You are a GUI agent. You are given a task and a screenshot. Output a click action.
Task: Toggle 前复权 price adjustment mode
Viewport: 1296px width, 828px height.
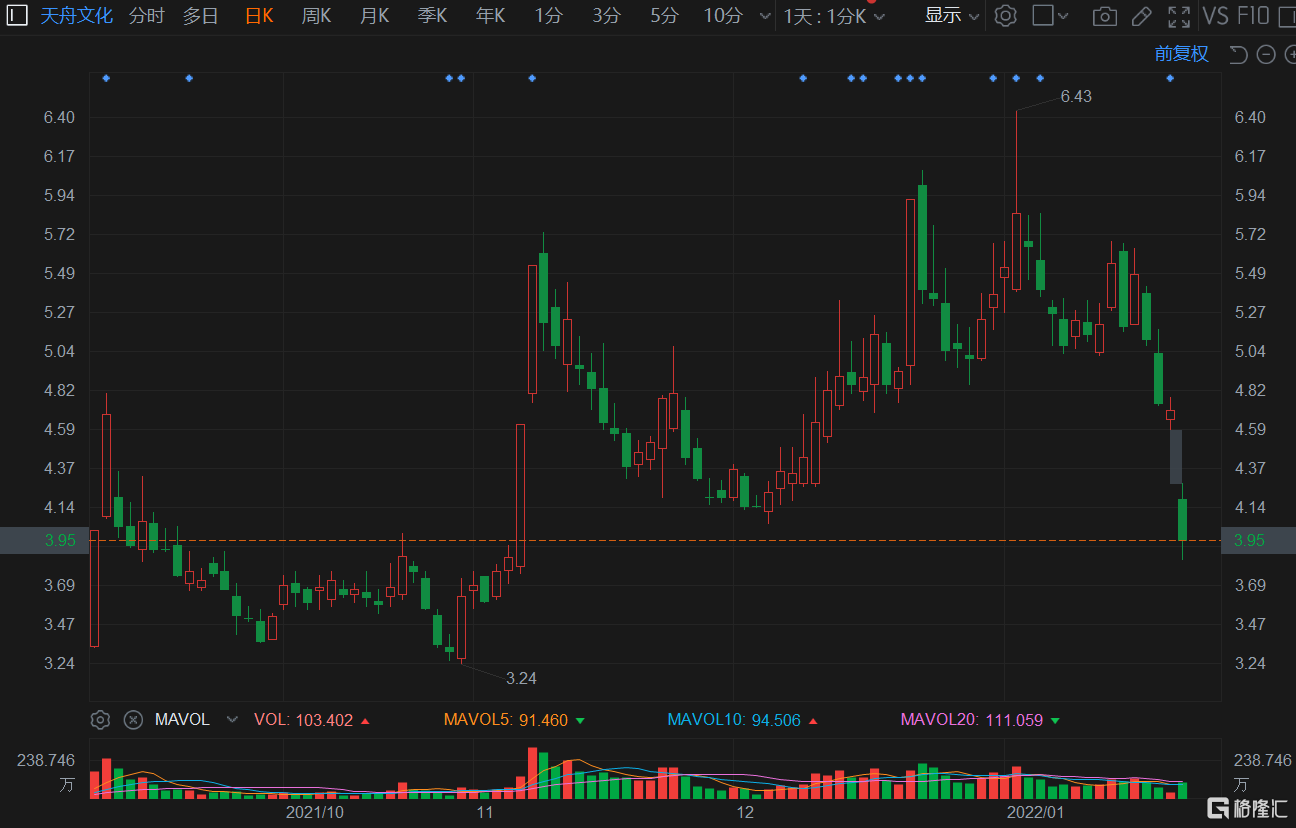1181,54
